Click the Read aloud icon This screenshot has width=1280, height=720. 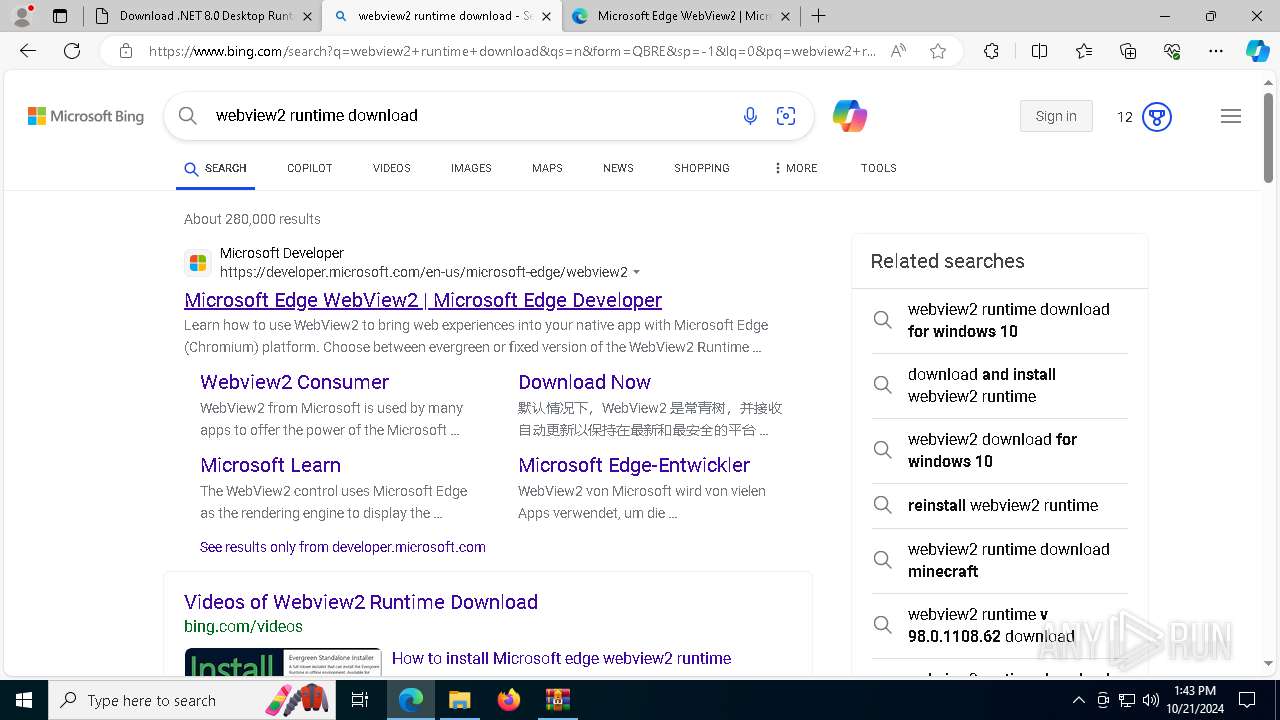898,51
